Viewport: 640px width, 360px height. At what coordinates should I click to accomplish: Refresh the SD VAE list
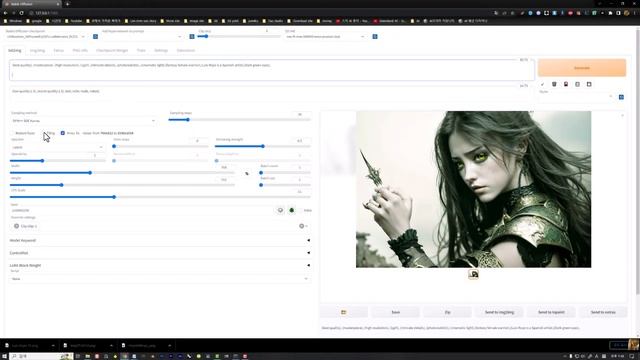375,37
